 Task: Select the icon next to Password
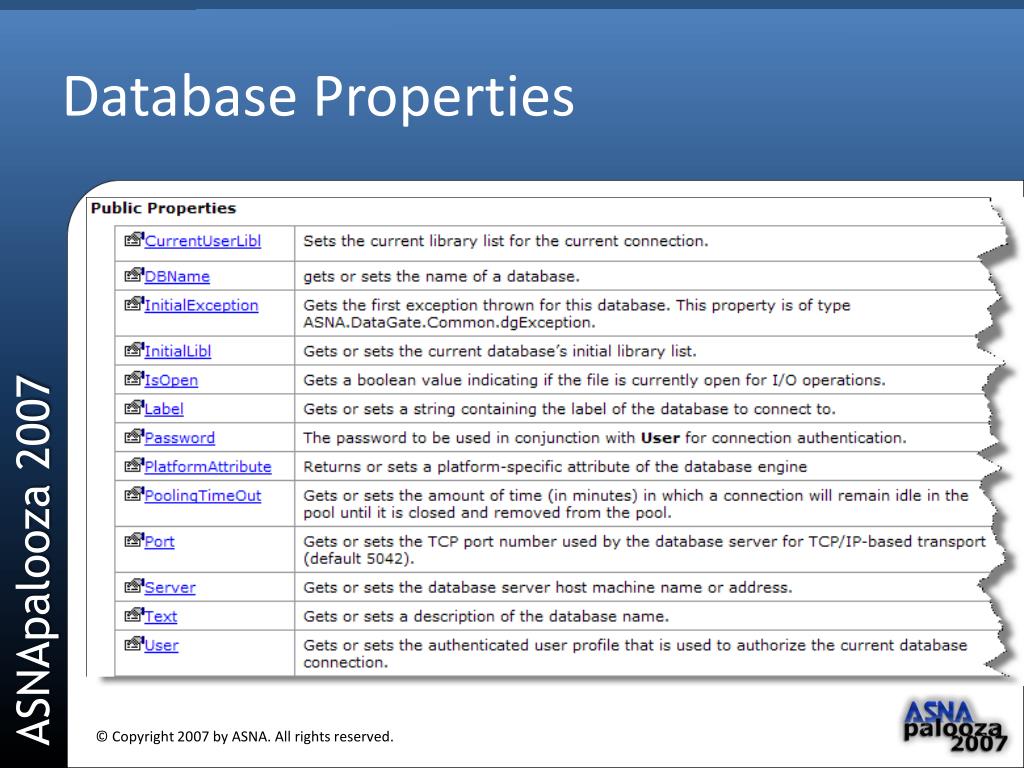[x=134, y=436]
